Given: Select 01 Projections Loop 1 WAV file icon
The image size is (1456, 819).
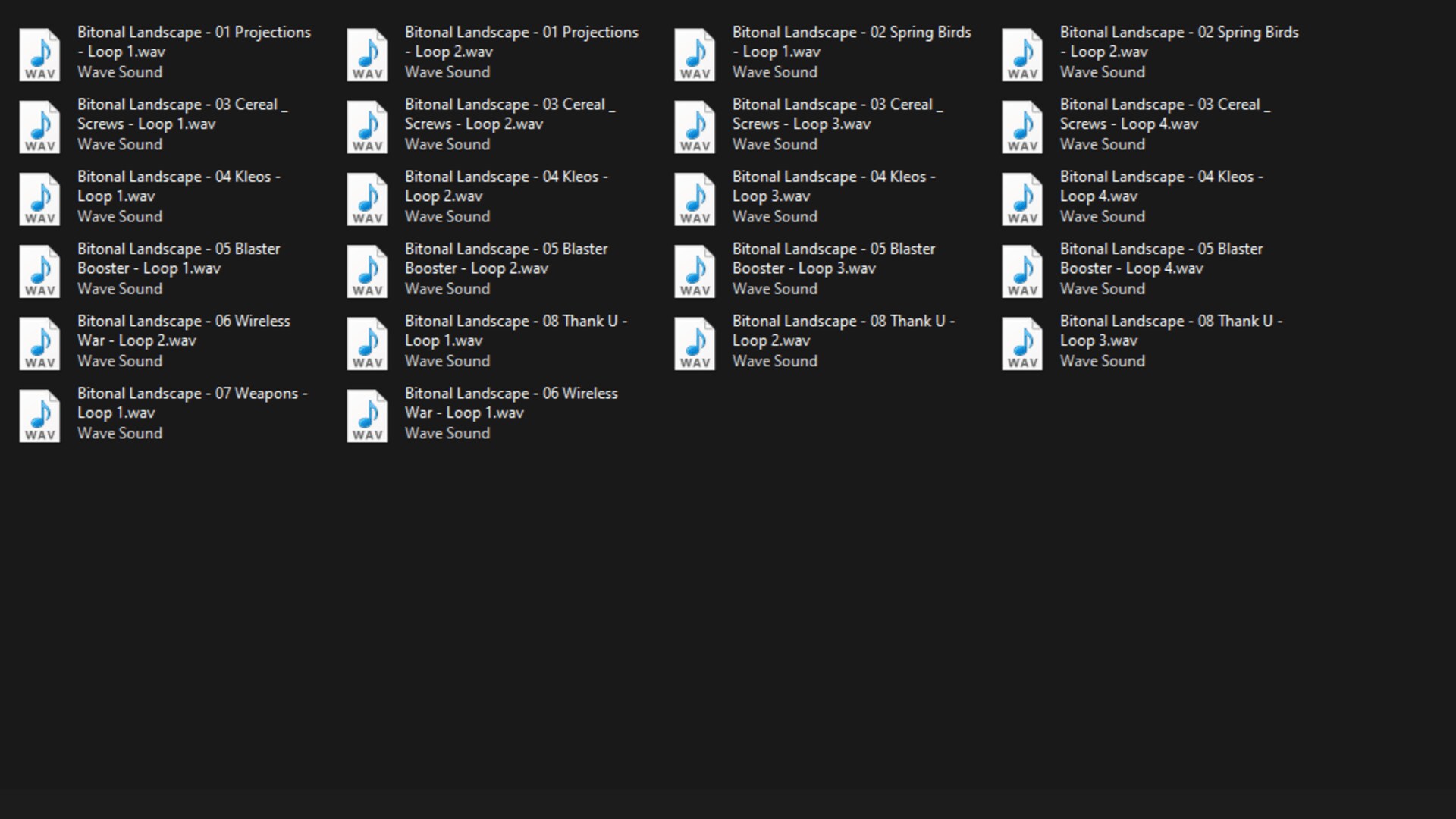Looking at the screenshot, I should tap(39, 54).
